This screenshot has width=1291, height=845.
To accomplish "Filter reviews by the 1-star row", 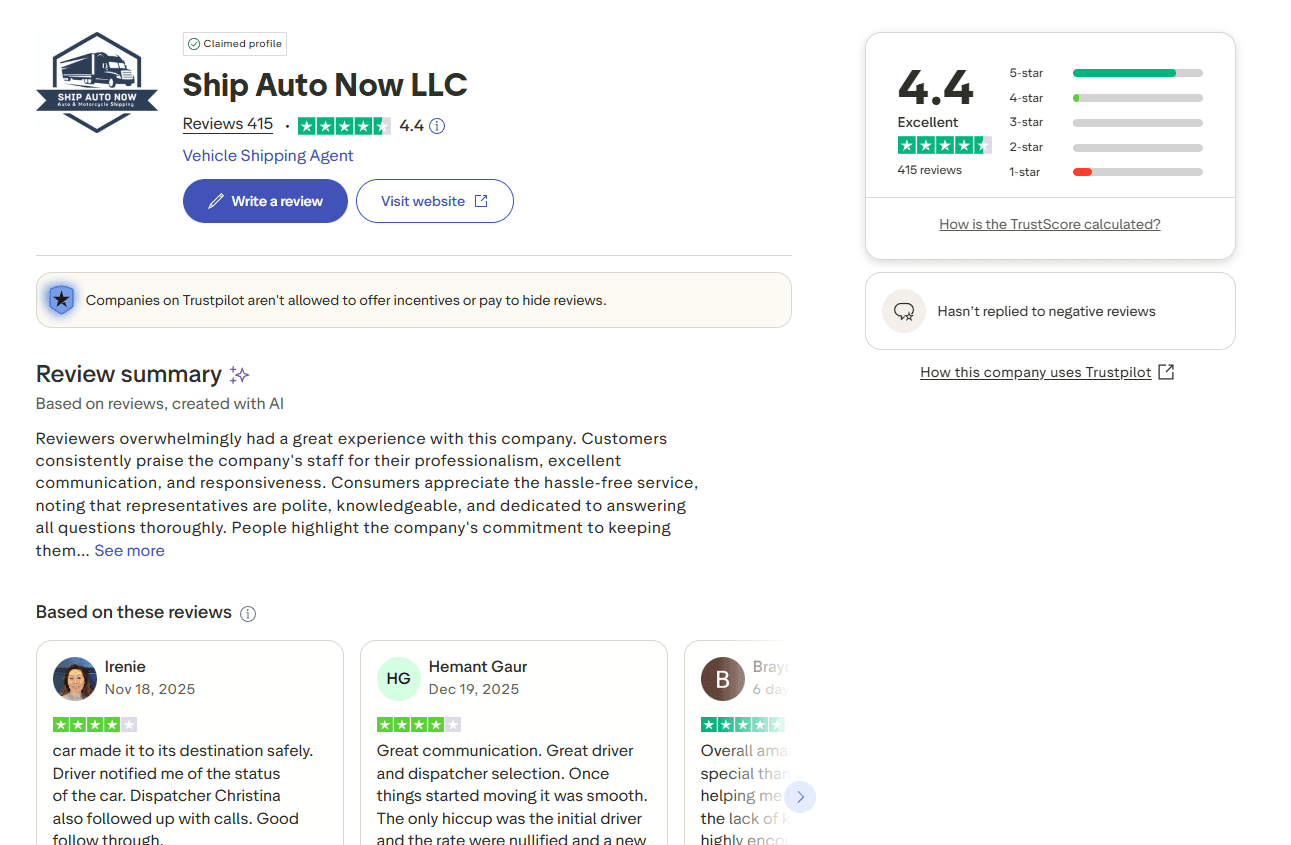I will [1105, 172].
